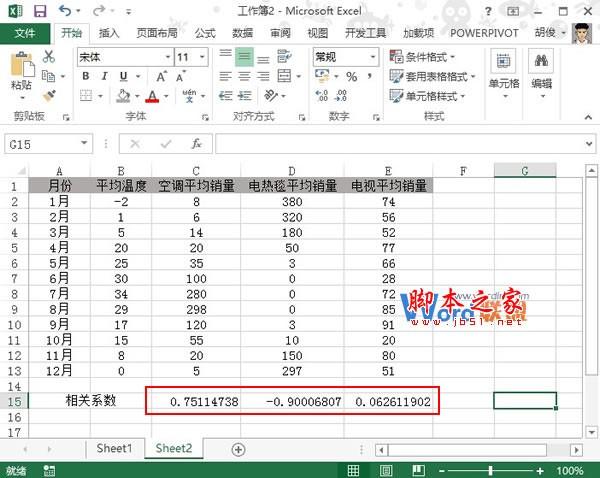Click the new sheet plus icon
600x478 pixels.
[238, 449]
